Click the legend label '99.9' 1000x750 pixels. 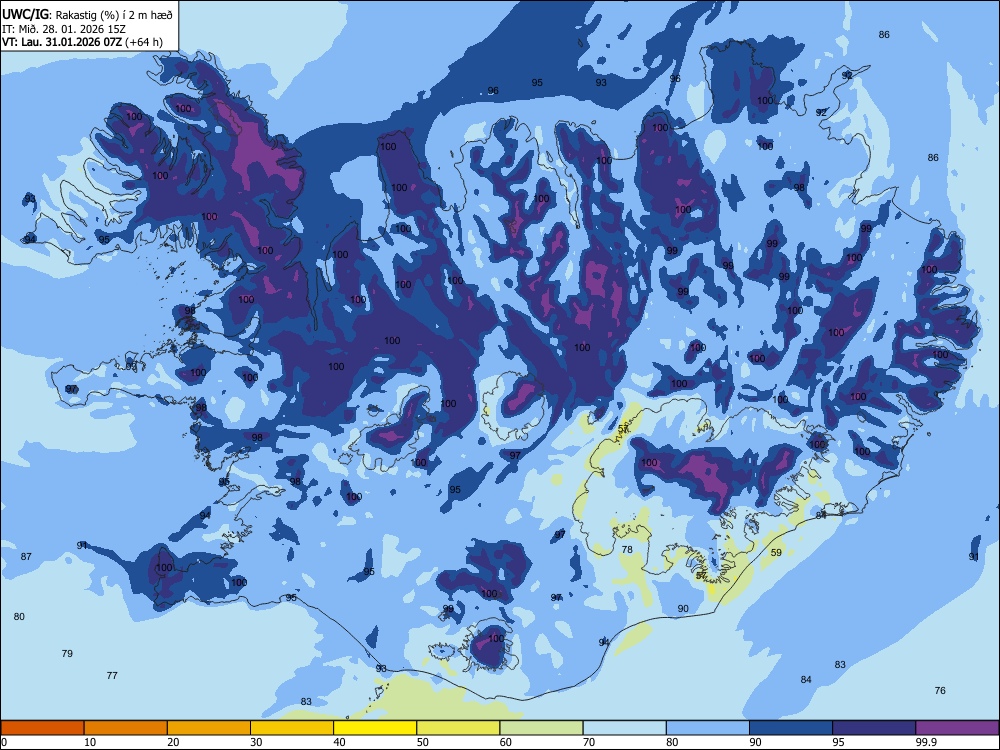925,742
